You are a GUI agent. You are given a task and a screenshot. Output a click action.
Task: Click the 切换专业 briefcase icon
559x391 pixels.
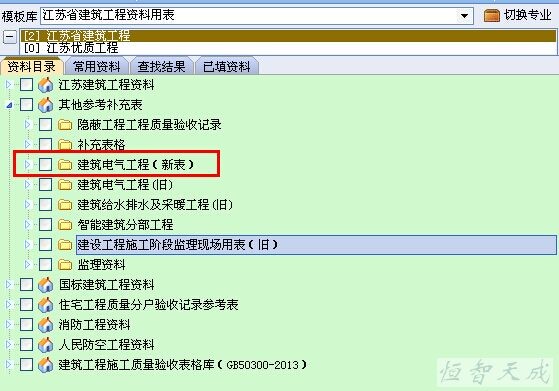coord(492,15)
